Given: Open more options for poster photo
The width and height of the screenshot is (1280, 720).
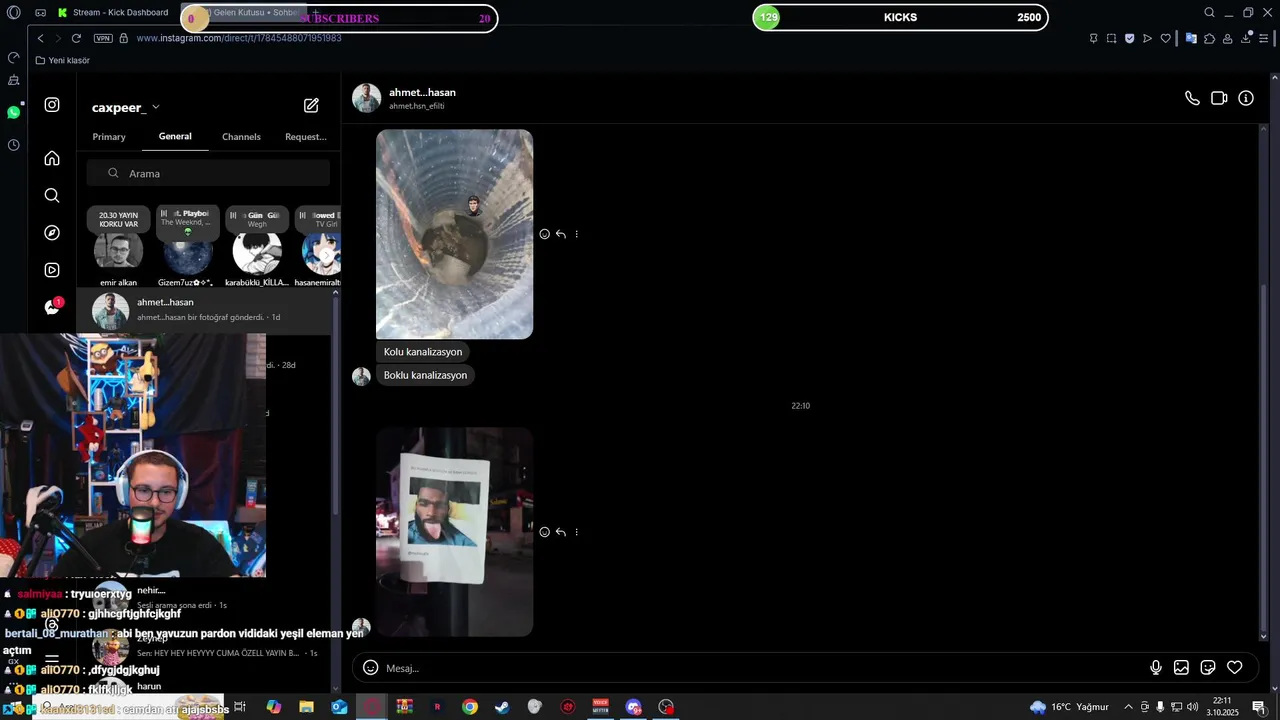Looking at the screenshot, I should (x=576, y=532).
